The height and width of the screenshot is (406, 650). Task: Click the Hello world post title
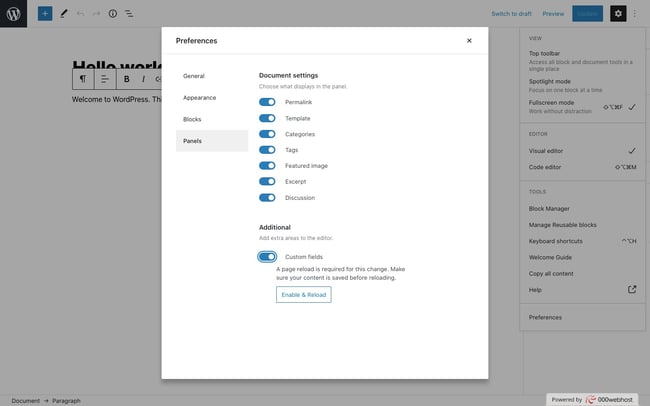pyautogui.click(x=117, y=65)
